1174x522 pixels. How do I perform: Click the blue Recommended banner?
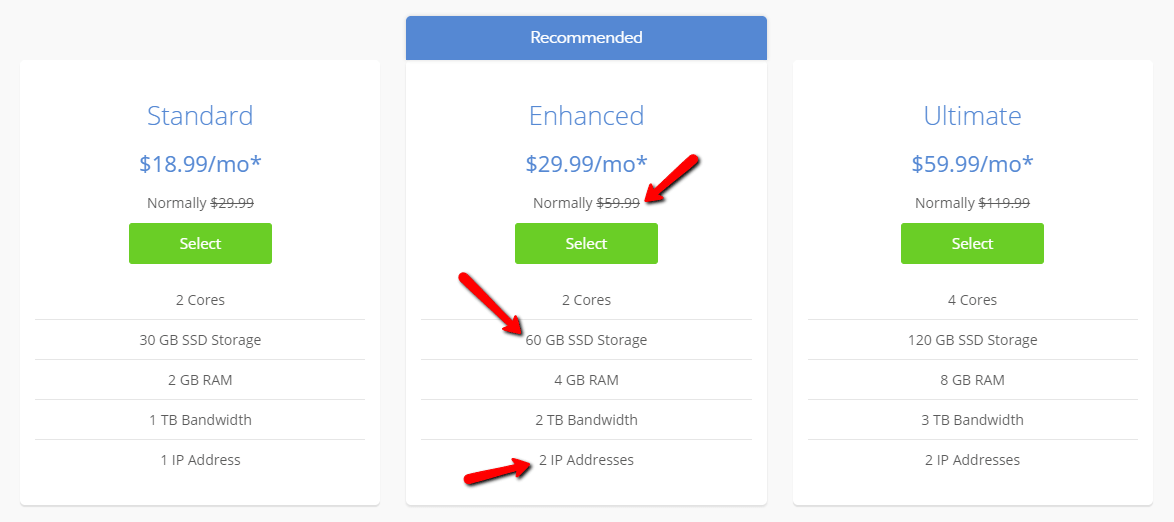(x=586, y=38)
